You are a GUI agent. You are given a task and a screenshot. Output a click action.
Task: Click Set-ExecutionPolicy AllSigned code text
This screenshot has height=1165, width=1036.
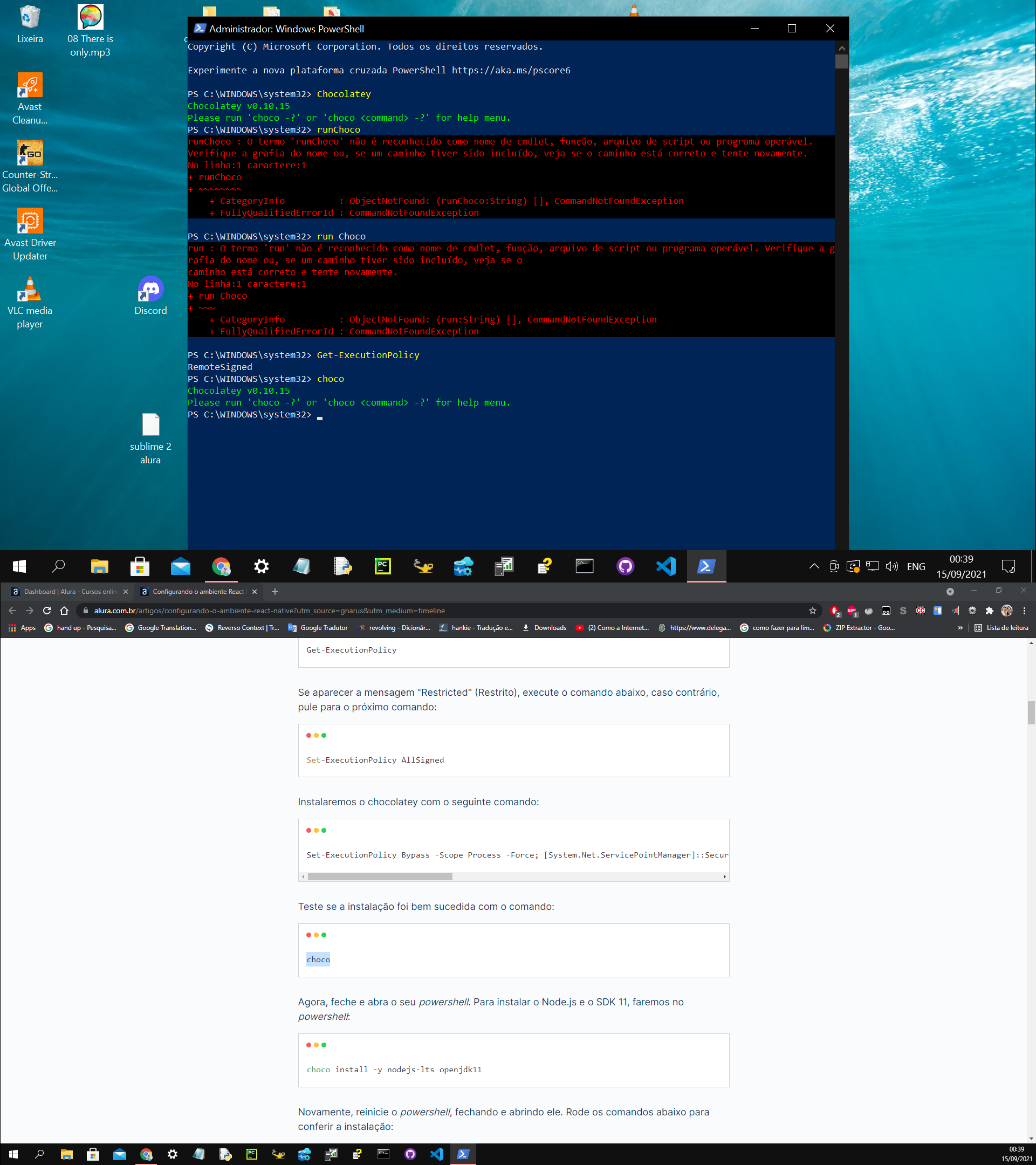375,760
